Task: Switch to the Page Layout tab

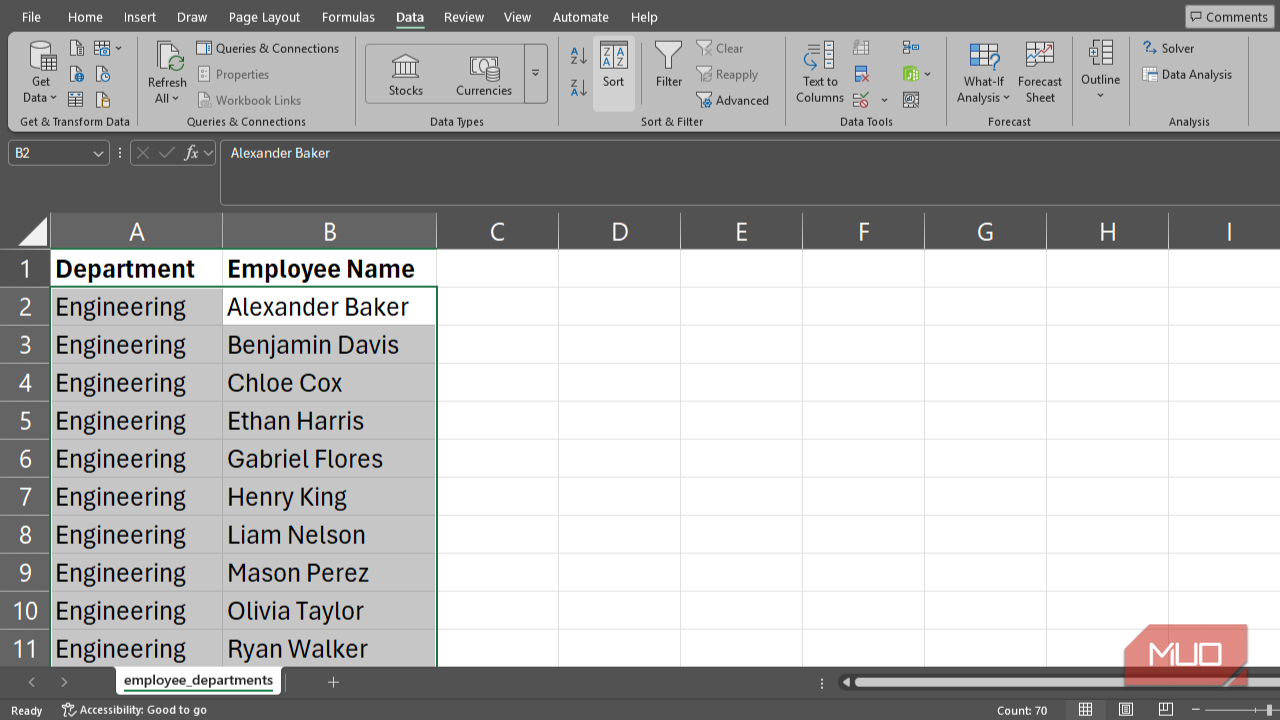Action: tap(264, 17)
